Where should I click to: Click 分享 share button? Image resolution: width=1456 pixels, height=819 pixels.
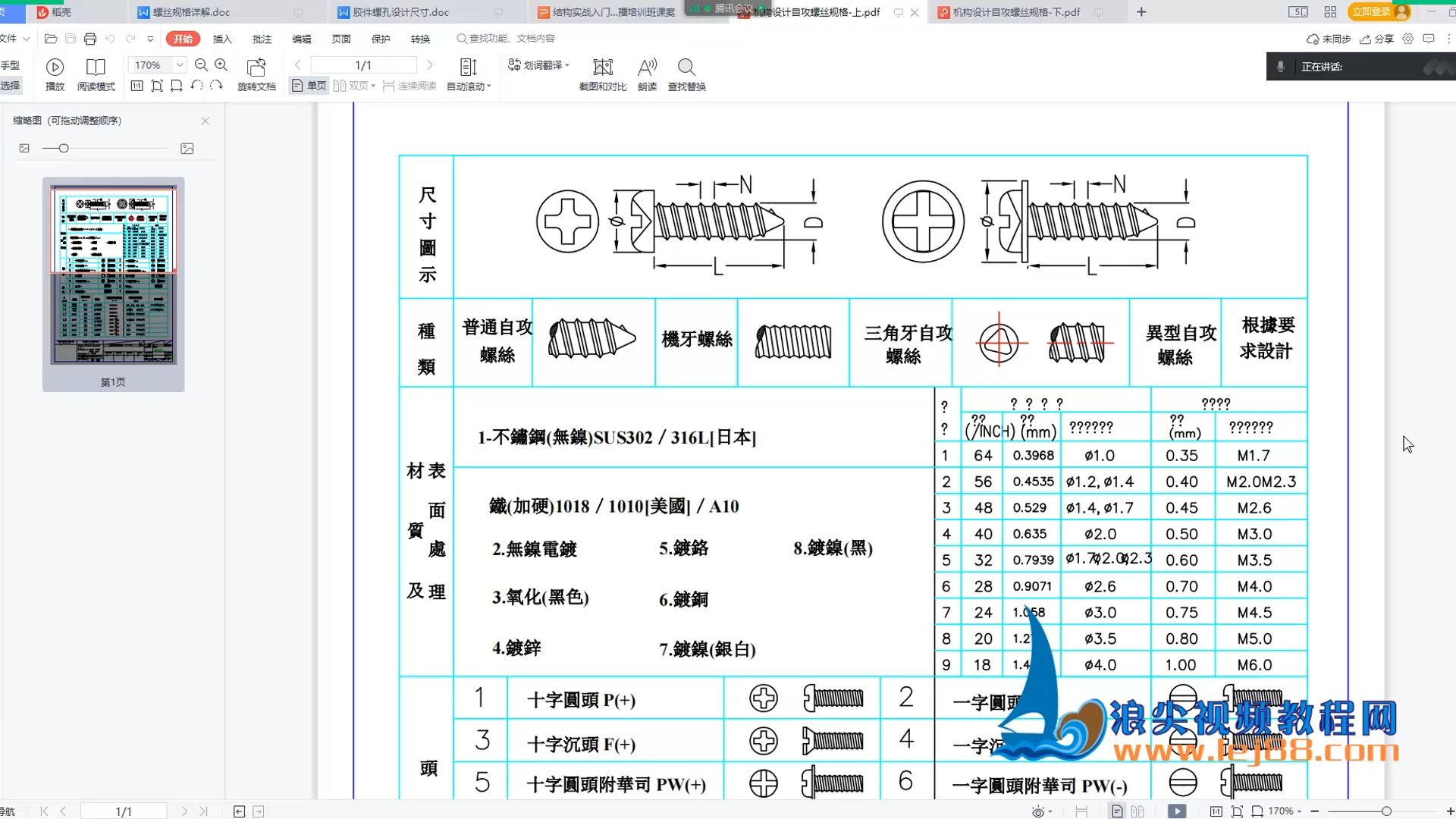(1376, 39)
